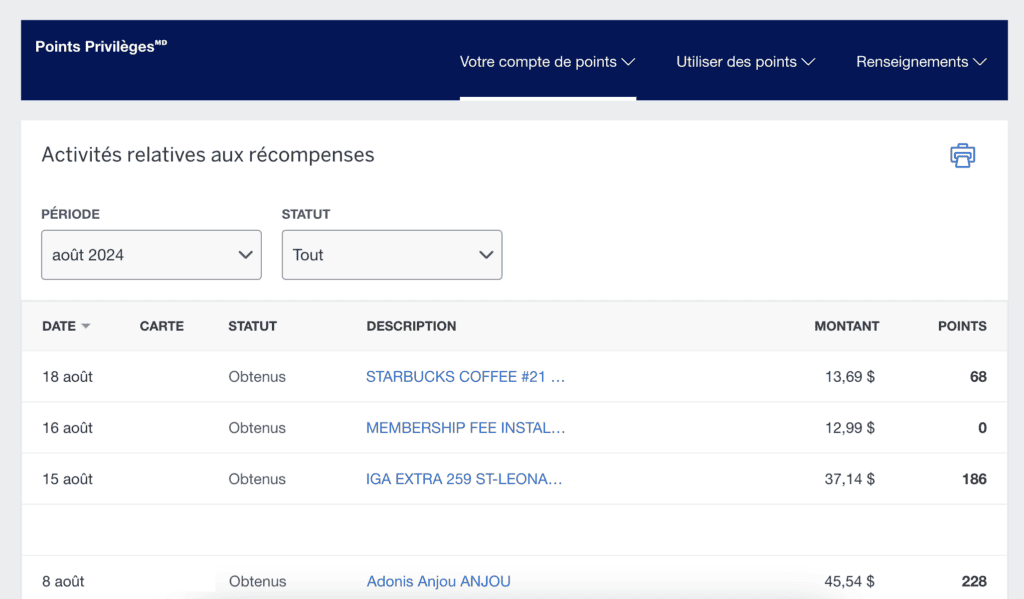Click the print icon for rewards activity
Screen dimensions: 1024x599
(961, 155)
